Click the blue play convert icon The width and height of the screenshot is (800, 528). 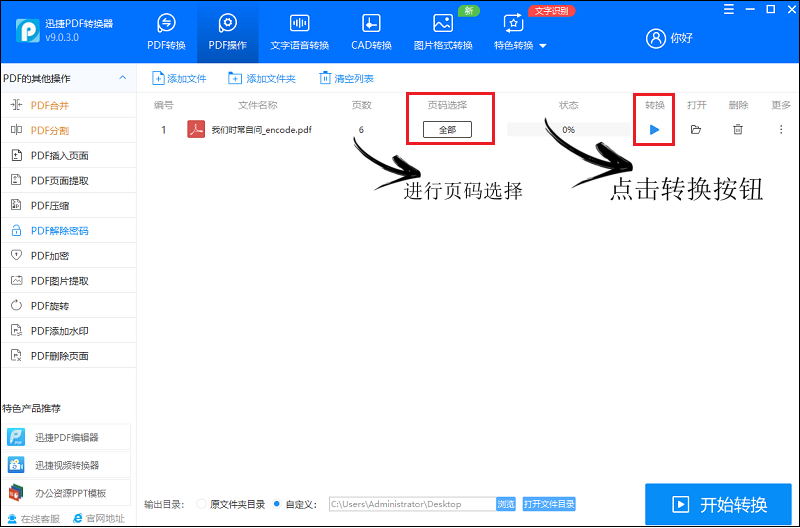(654, 130)
